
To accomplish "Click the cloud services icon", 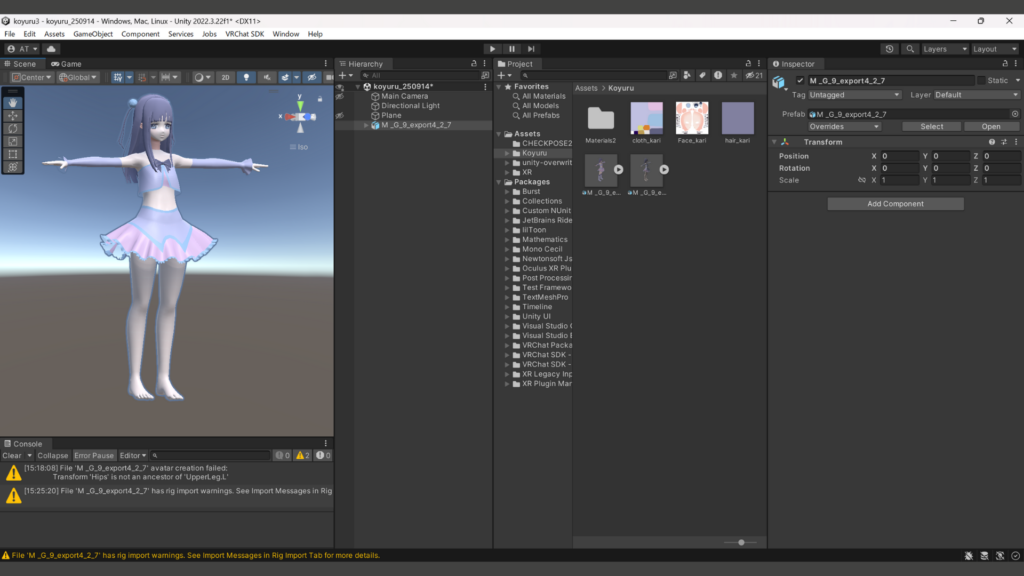I will point(51,49).
